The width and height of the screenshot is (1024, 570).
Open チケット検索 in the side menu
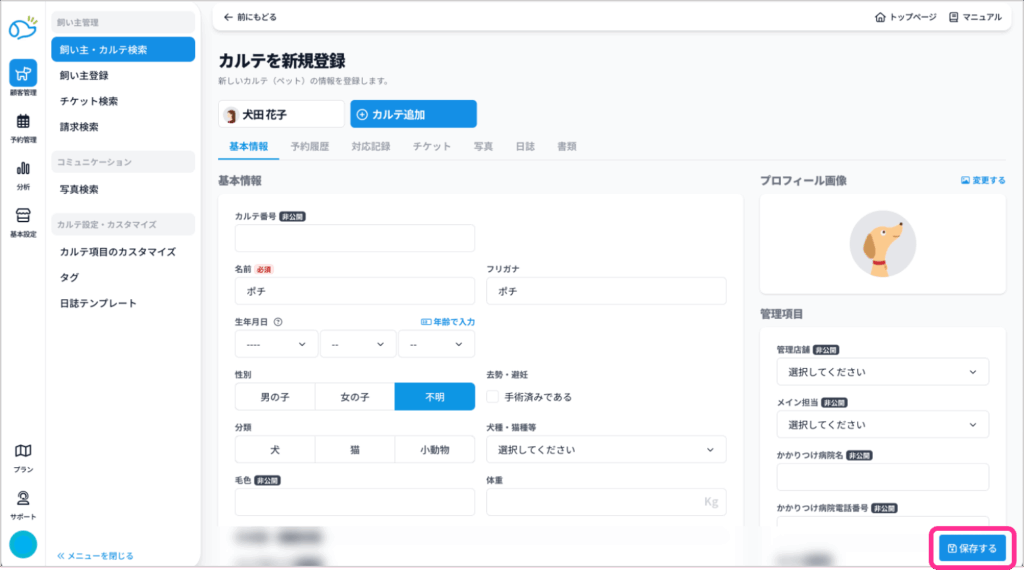[x=89, y=101]
